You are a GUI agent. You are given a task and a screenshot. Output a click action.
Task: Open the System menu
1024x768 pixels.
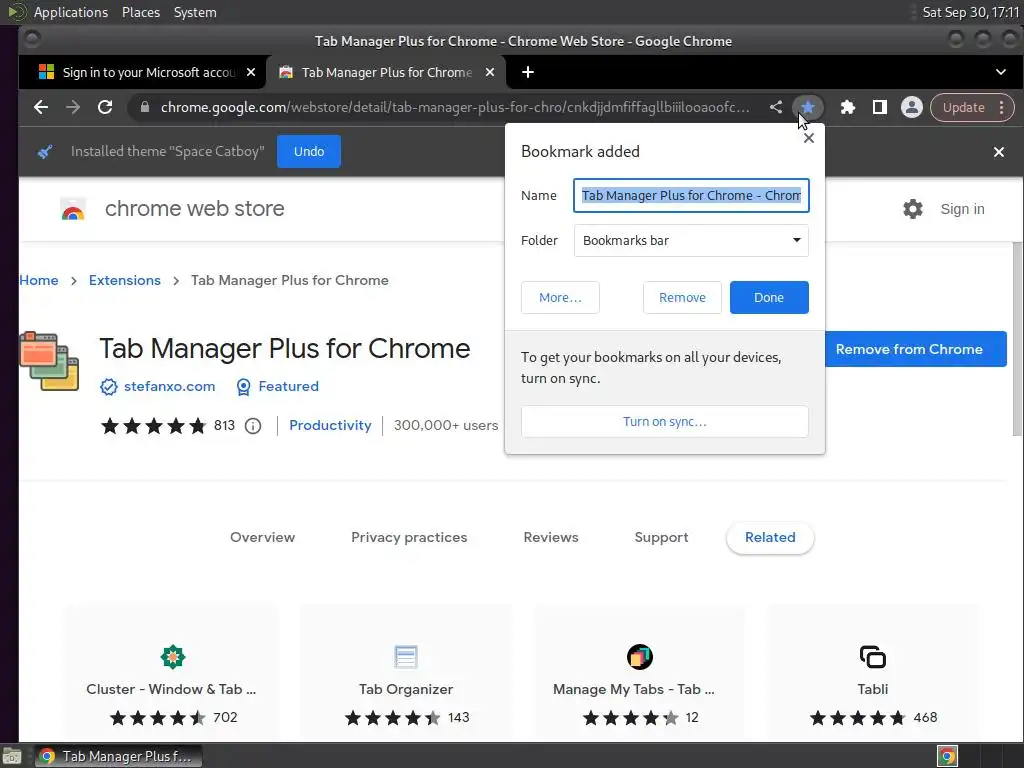[x=195, y=12]
